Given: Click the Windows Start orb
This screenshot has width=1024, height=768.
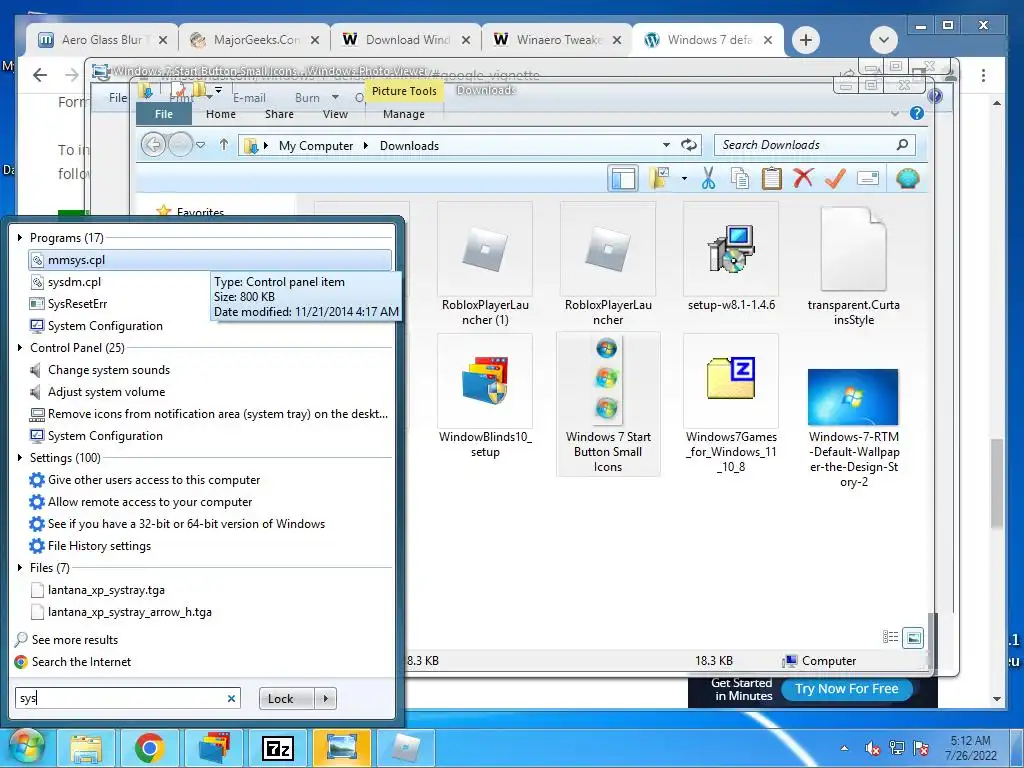Looking at the screenshot, I should [25, 746].
